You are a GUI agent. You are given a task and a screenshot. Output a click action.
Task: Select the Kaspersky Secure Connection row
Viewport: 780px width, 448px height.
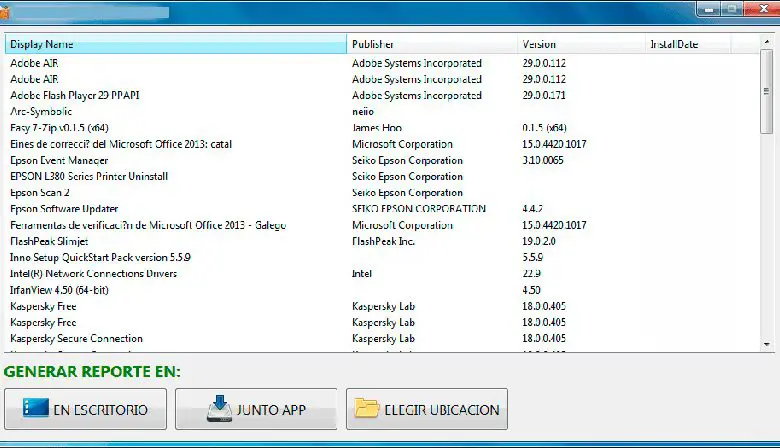[x=382, y=339]
